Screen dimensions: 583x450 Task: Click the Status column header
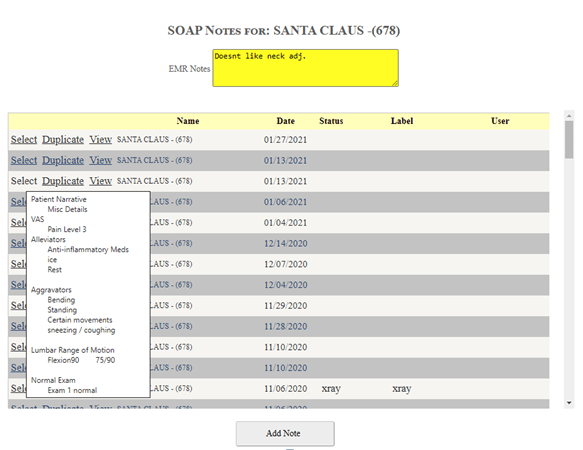pyautogui.click(x=331, y=121)
